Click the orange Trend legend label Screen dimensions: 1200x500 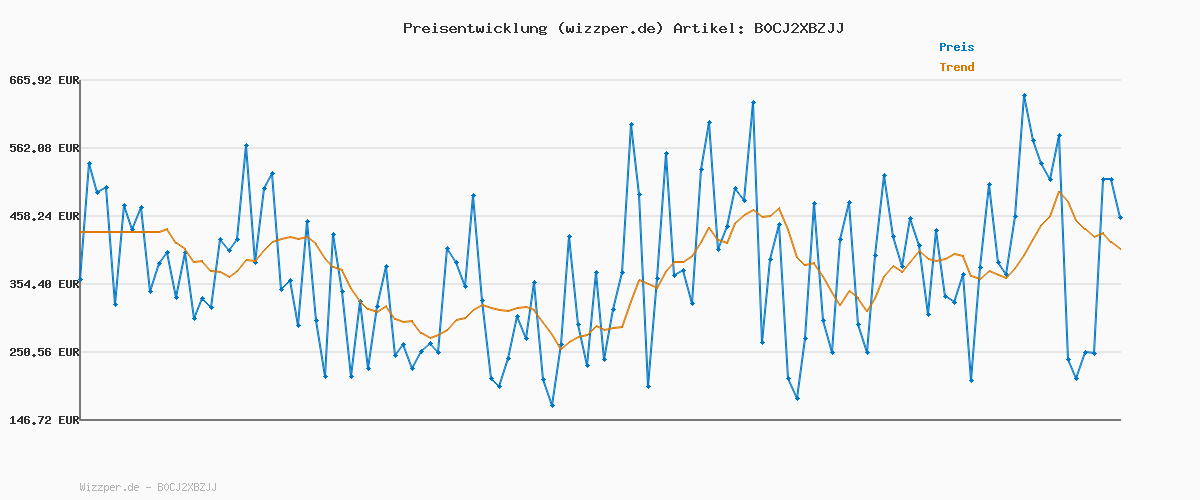coord(956,67)
